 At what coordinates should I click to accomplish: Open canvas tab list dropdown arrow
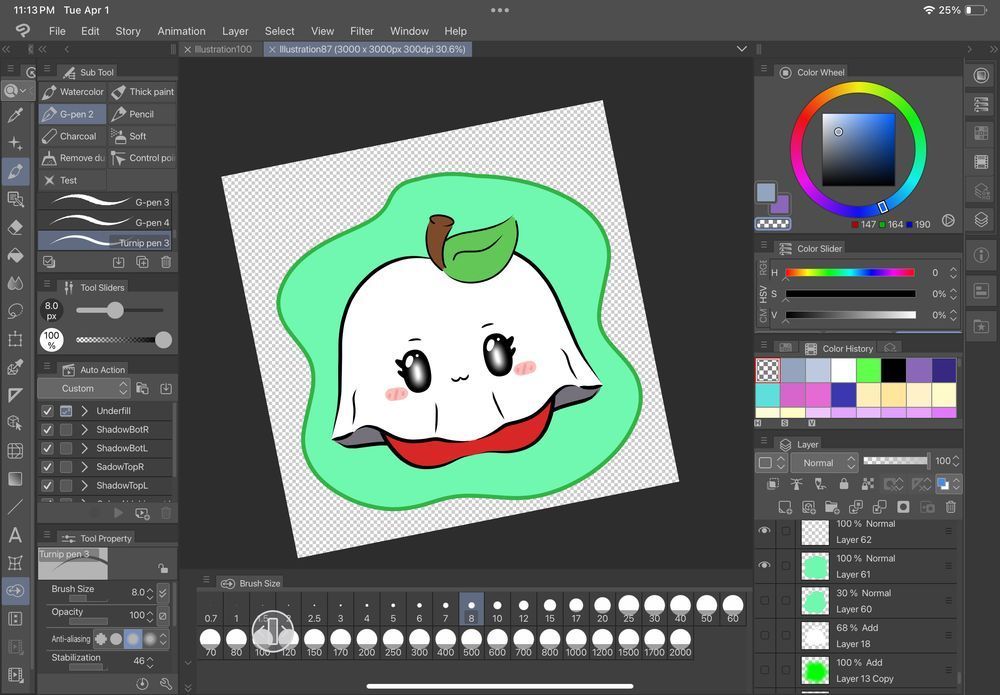click(741, 49)
